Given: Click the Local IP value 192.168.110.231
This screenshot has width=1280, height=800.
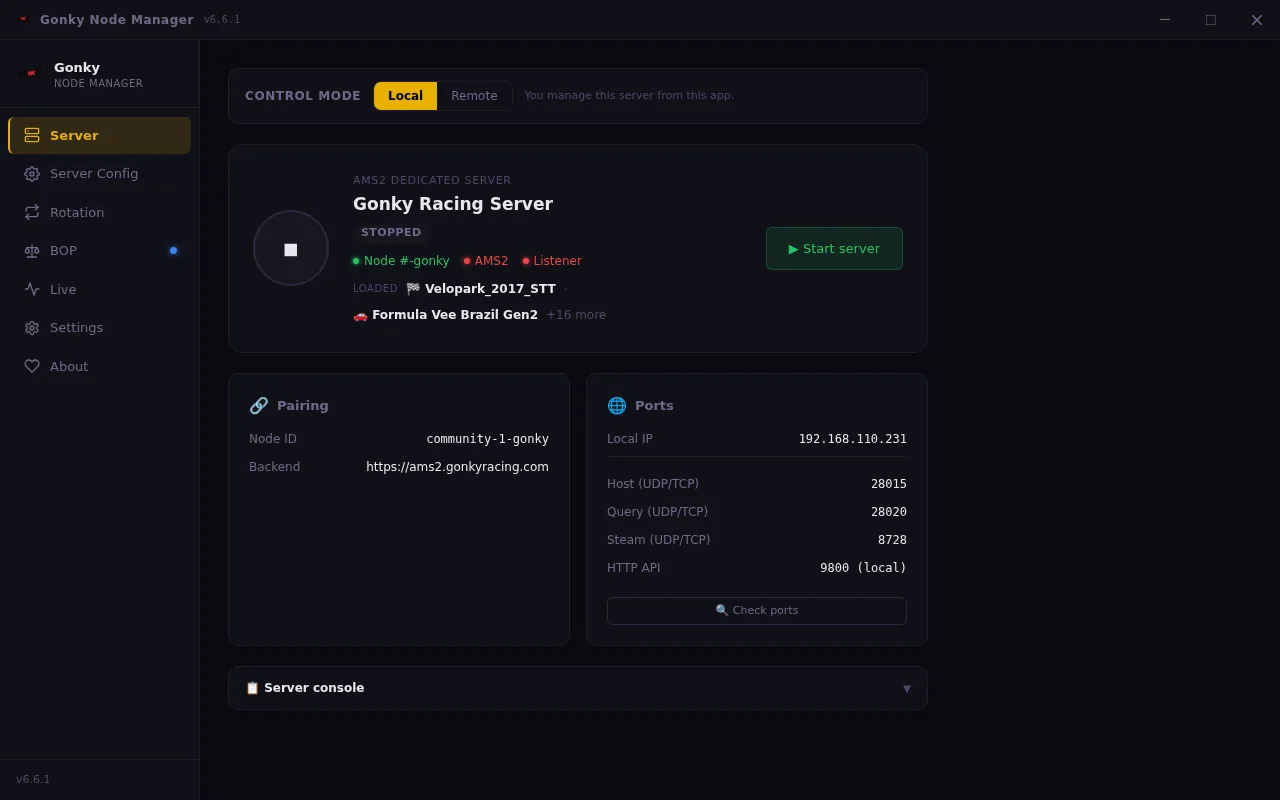Looking at the screenshot, I should (x=853, y=439).
